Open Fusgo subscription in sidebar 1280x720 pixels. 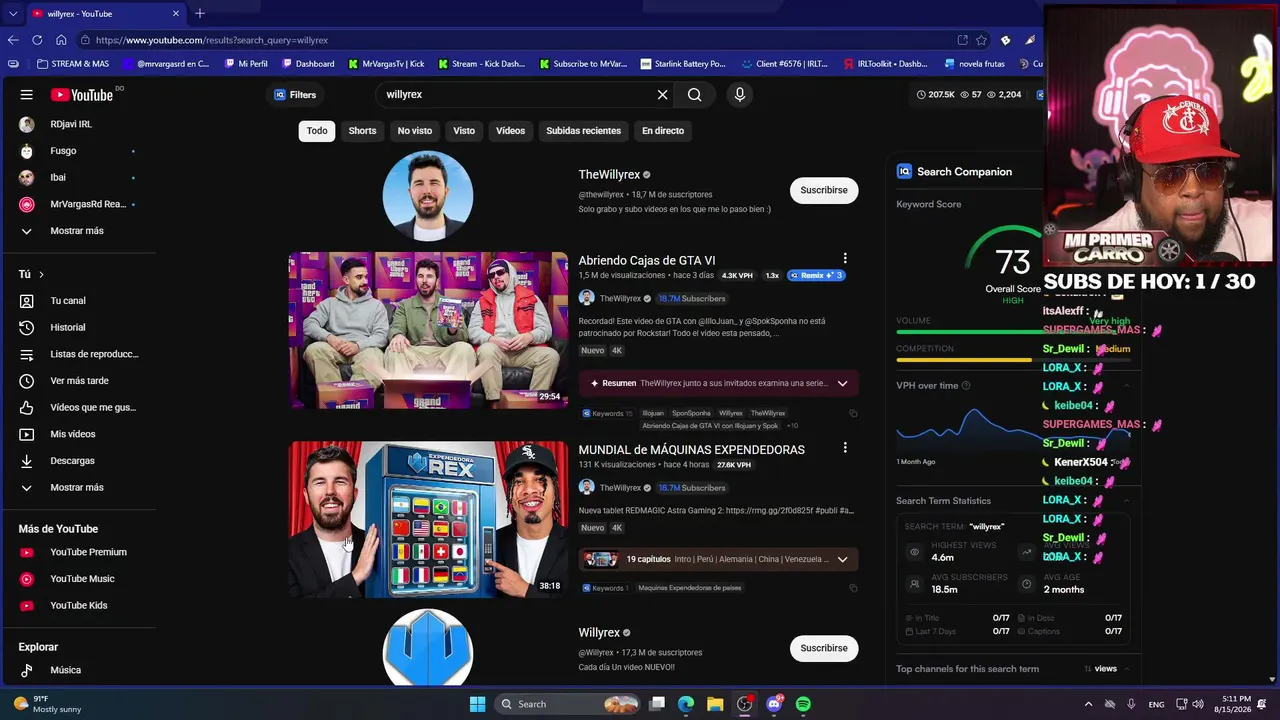(x=80, y=151)
